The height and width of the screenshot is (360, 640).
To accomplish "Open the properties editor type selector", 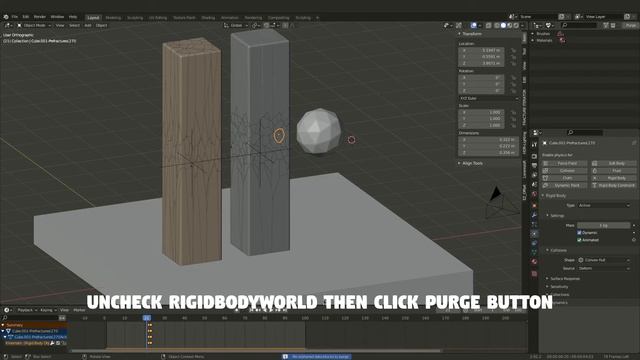I will [537, 133].
